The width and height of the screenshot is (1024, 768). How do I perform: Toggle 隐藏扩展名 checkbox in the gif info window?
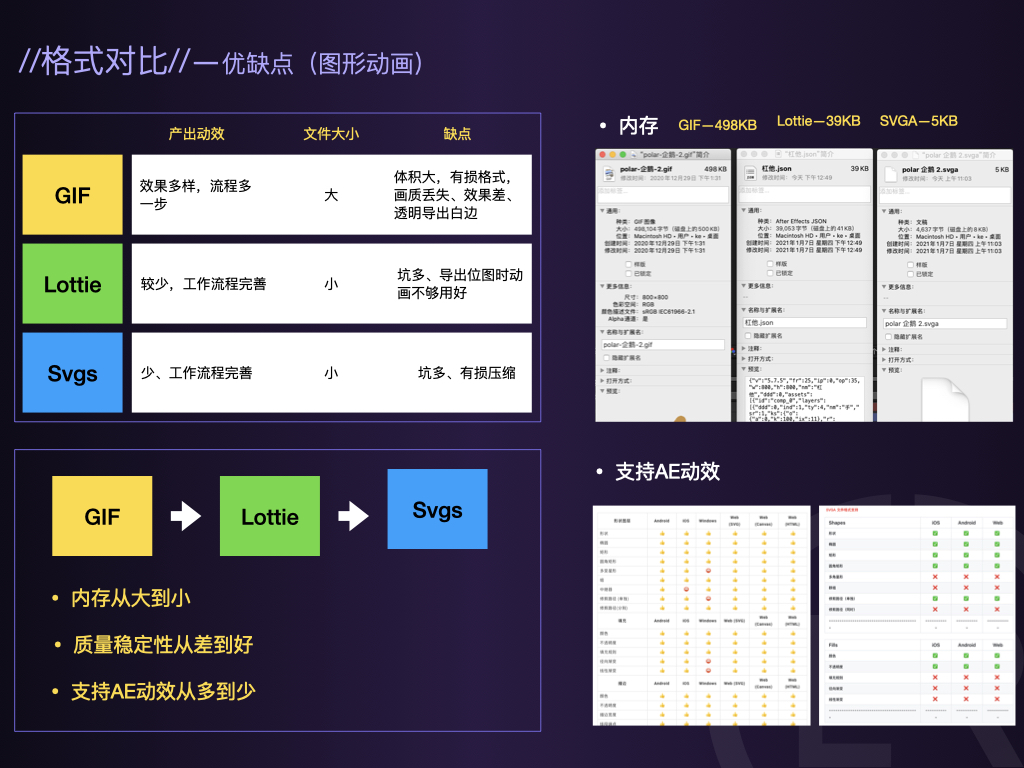tap(606, 358)
